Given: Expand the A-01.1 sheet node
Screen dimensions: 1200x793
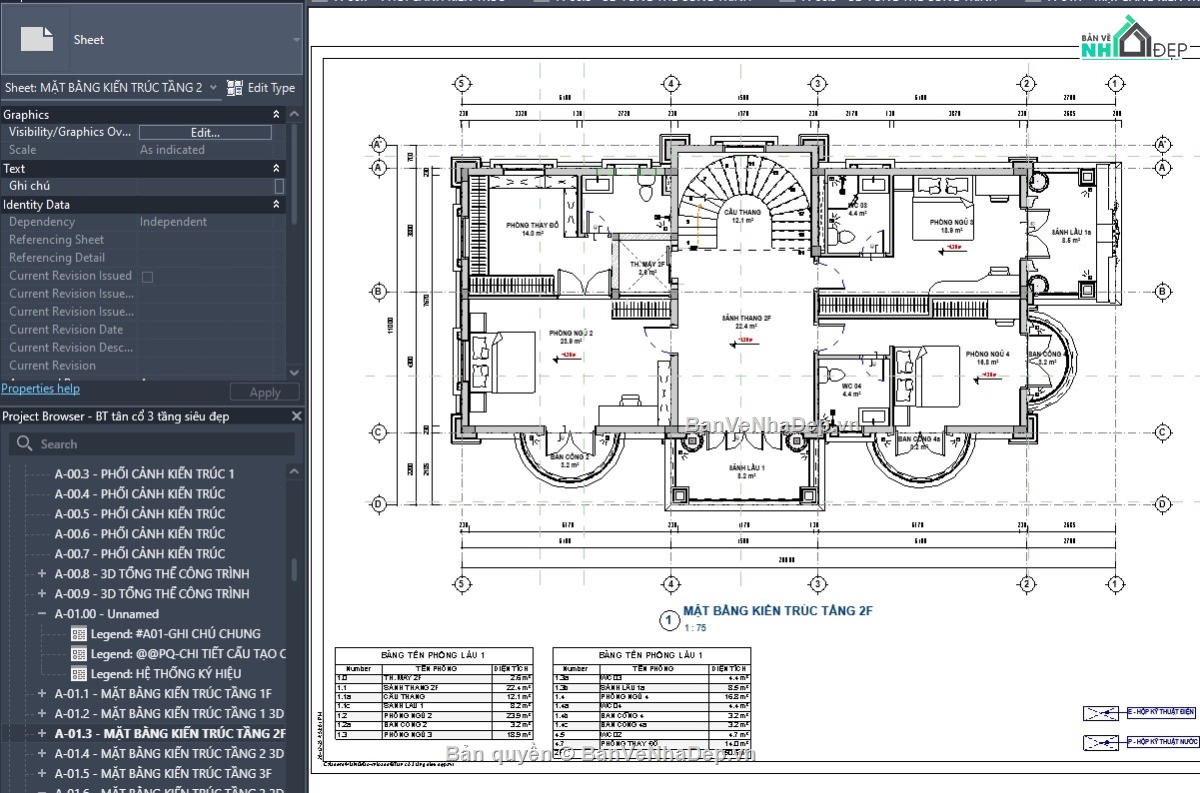Looking at the screenshot, I should coord(42,694).
